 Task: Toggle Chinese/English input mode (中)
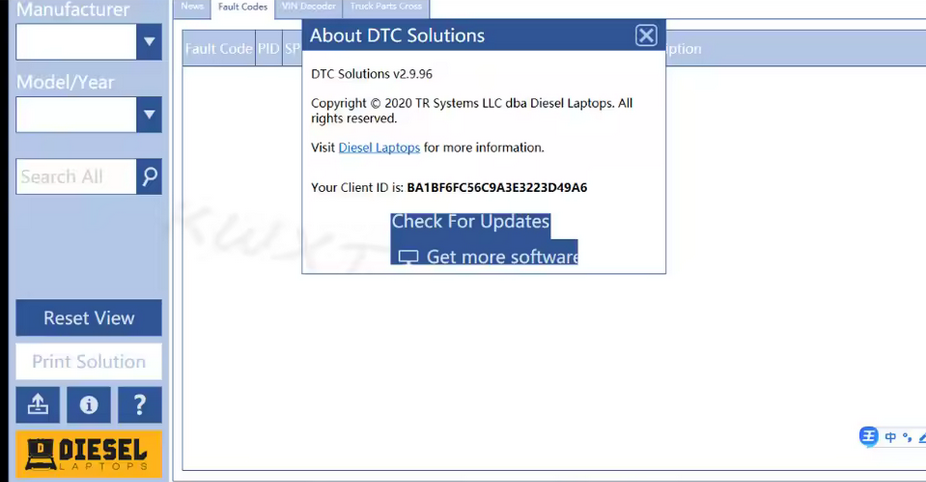[890, 437]
